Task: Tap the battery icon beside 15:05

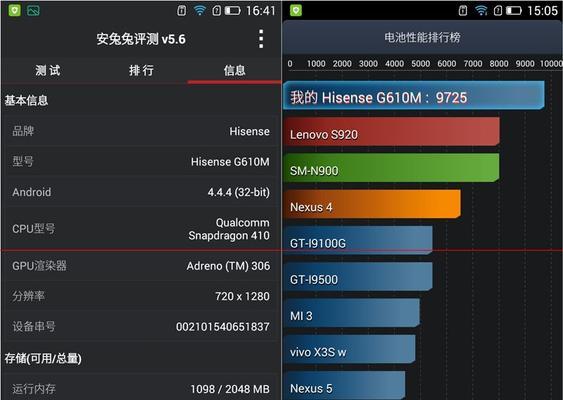Action: click(x=514, y=11)
